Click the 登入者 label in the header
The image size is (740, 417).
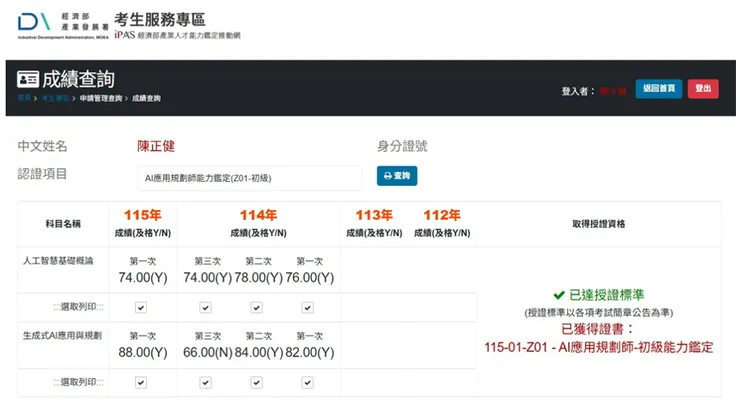578,91
